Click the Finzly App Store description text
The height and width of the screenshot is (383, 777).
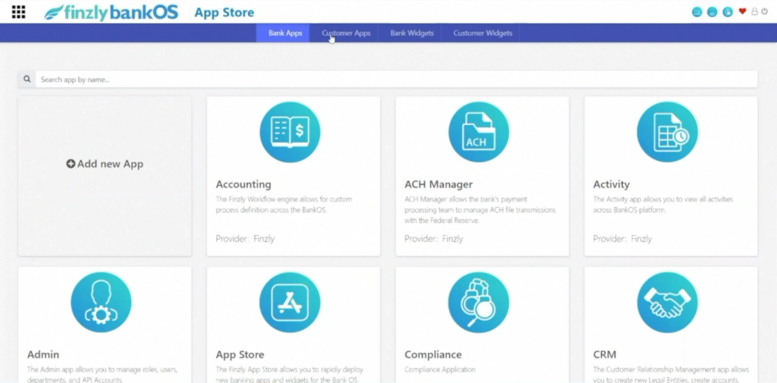289,375
